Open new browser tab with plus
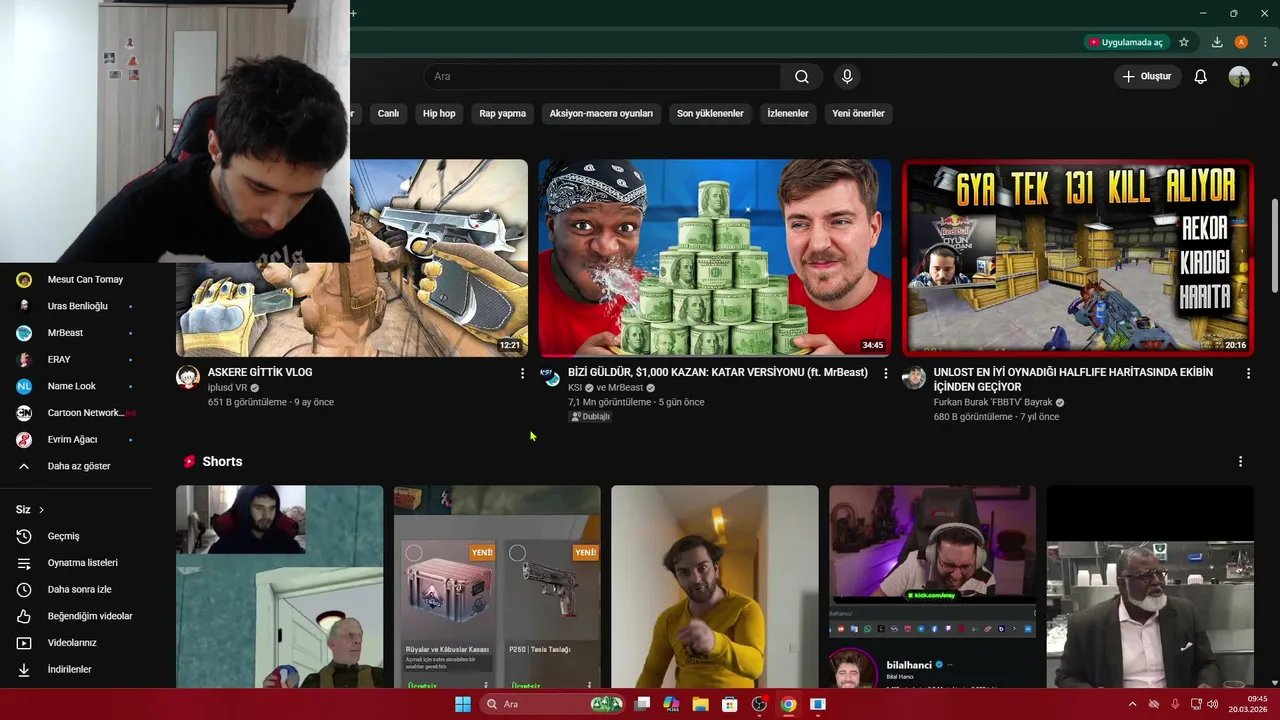 (353, 13)
